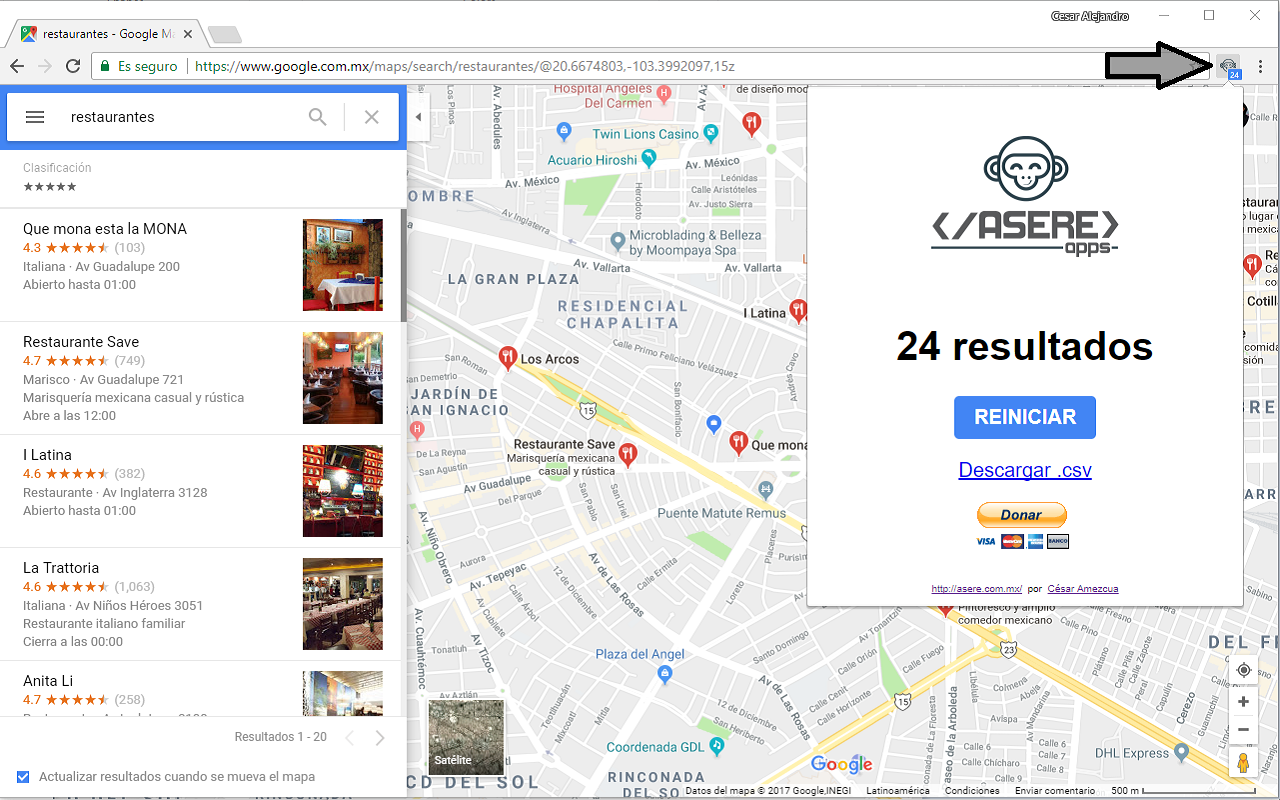This screenshot has height=800, width=1280.
Task: Click the Descargar .csv link
Action: (1025, 470)
